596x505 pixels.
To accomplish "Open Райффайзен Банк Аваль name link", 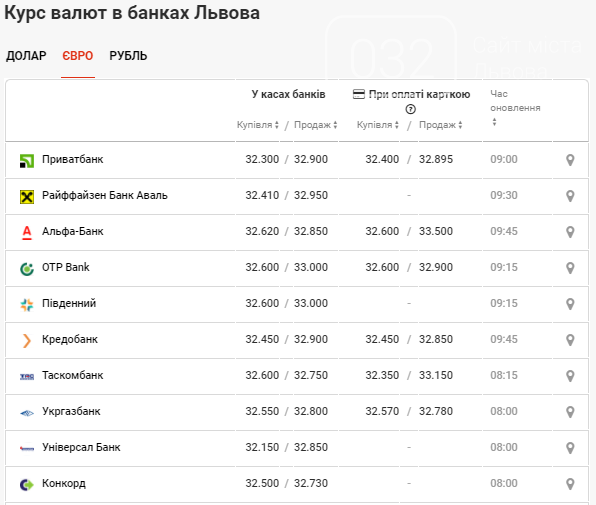I will [x=105, y=195].
